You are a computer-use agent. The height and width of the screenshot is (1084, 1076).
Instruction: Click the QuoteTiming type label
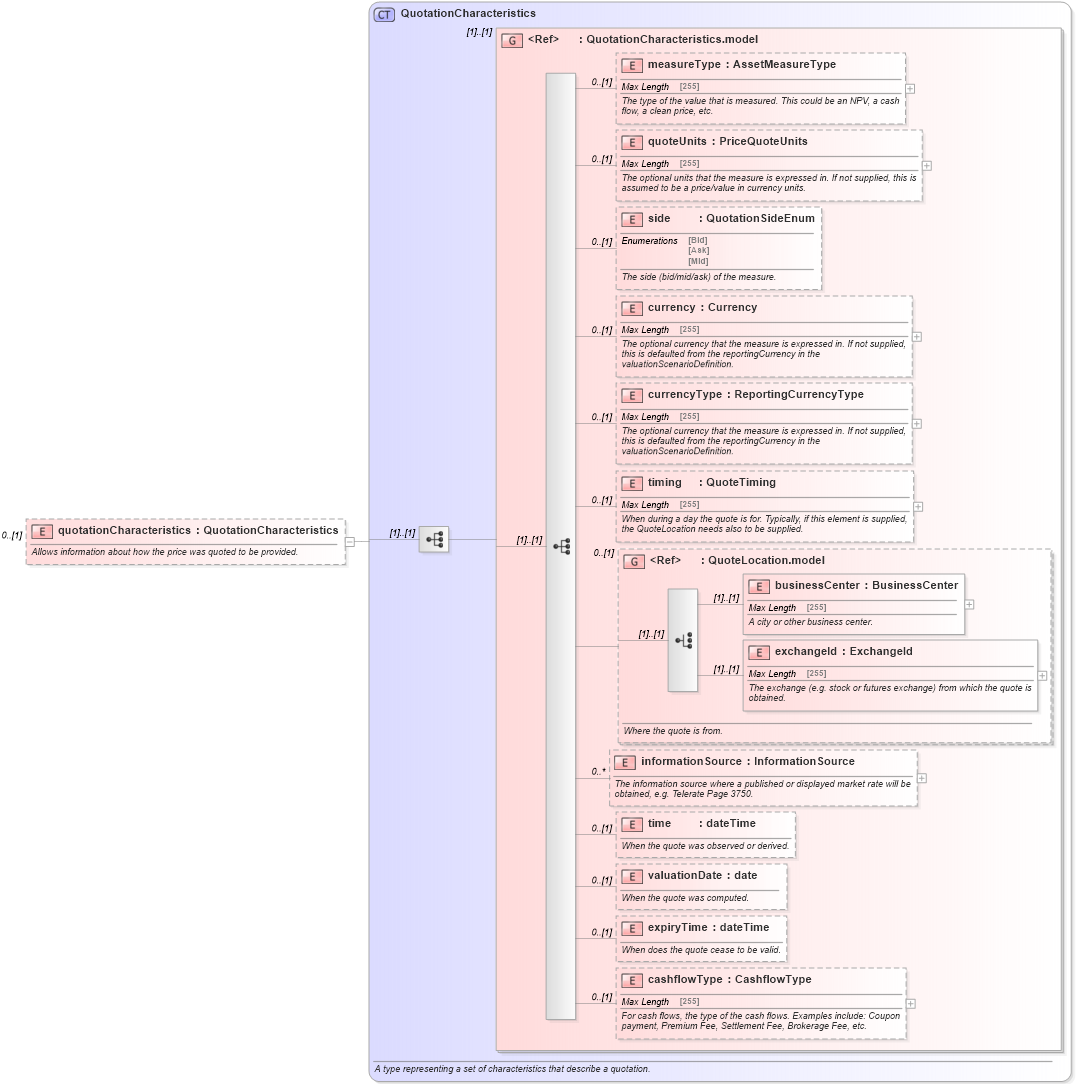[741, 482]
